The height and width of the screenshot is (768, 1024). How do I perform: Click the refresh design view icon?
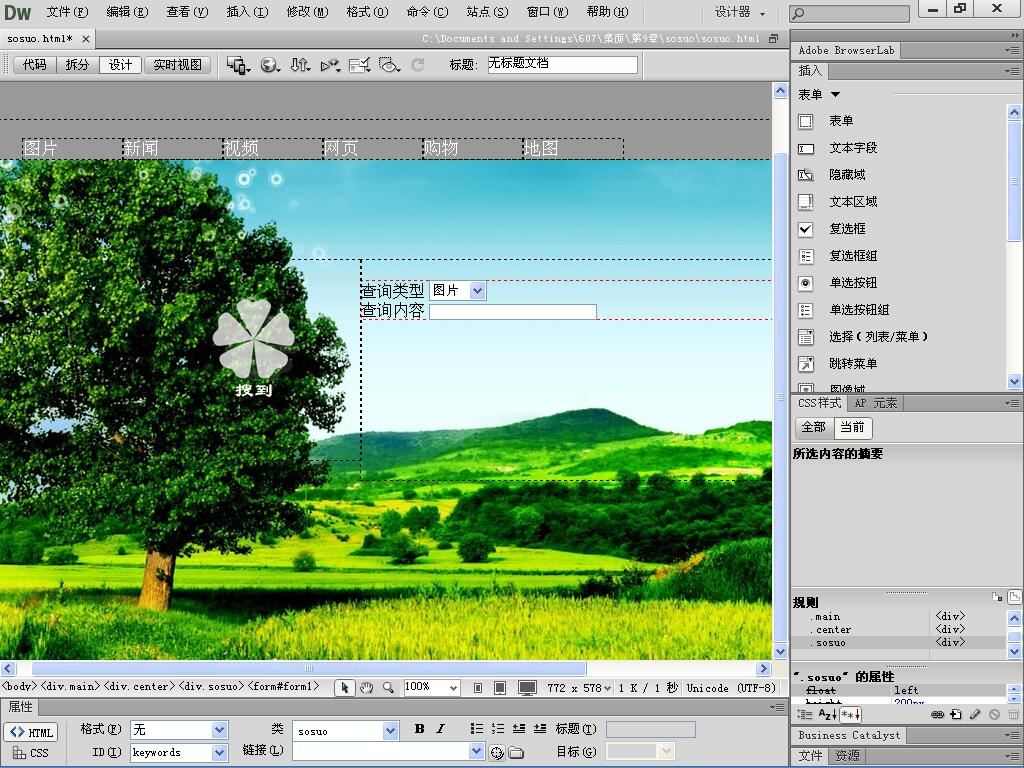418,65
